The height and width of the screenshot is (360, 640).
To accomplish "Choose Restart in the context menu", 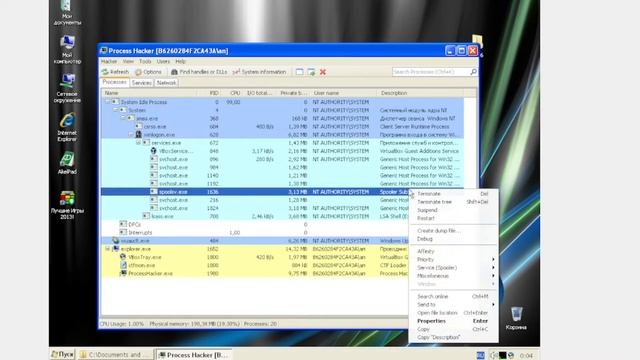I will [453, 218].
